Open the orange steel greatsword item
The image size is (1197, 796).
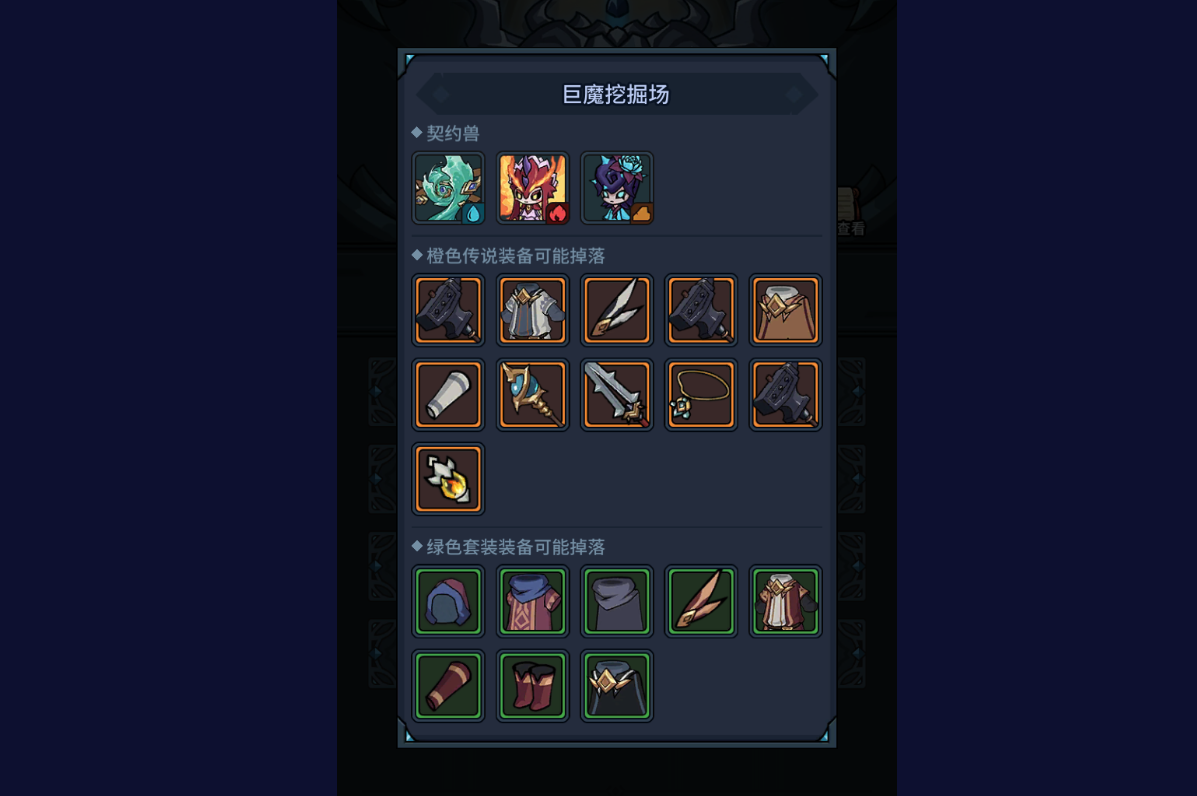coord(617,395)
